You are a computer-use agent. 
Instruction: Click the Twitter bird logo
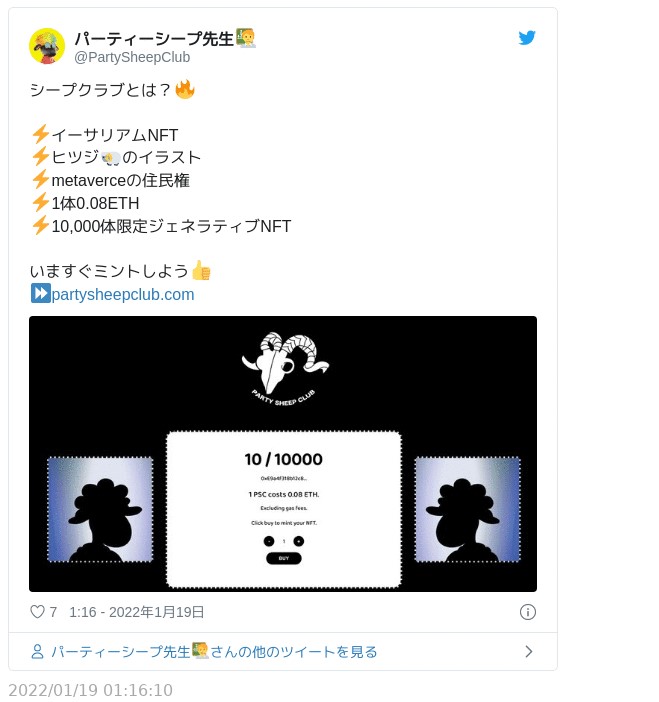(x=527, y=38)
